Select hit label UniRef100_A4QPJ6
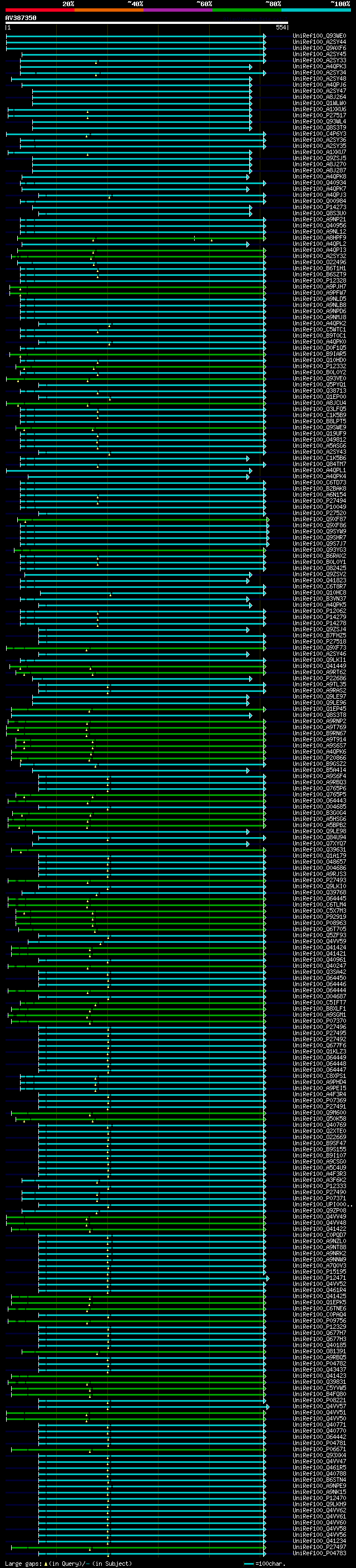Screen dimensions: 356x1568 (319, 85)
